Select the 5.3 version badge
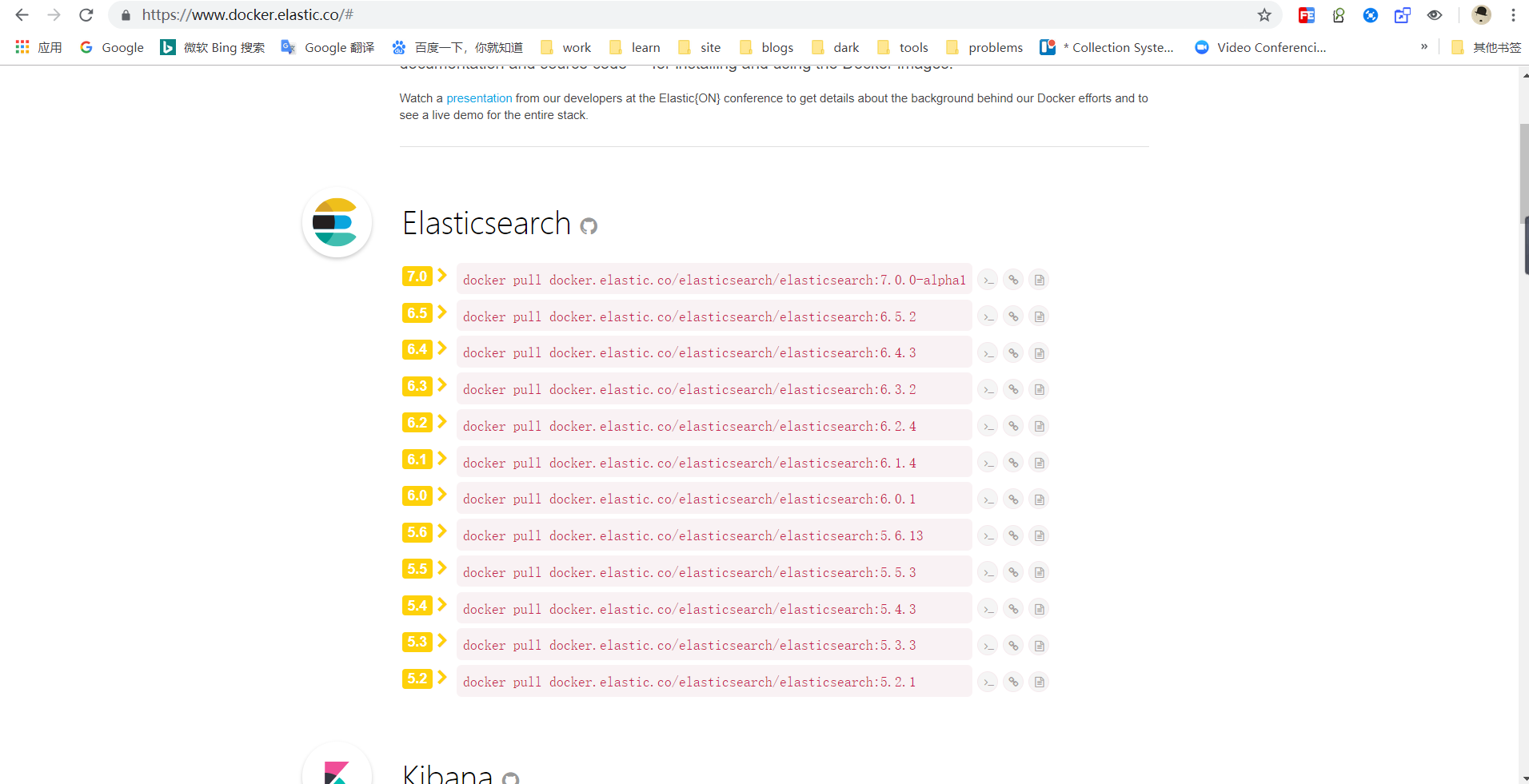Image resolution: width=1529 pixels, height=784 pixels. click(417, 642)
